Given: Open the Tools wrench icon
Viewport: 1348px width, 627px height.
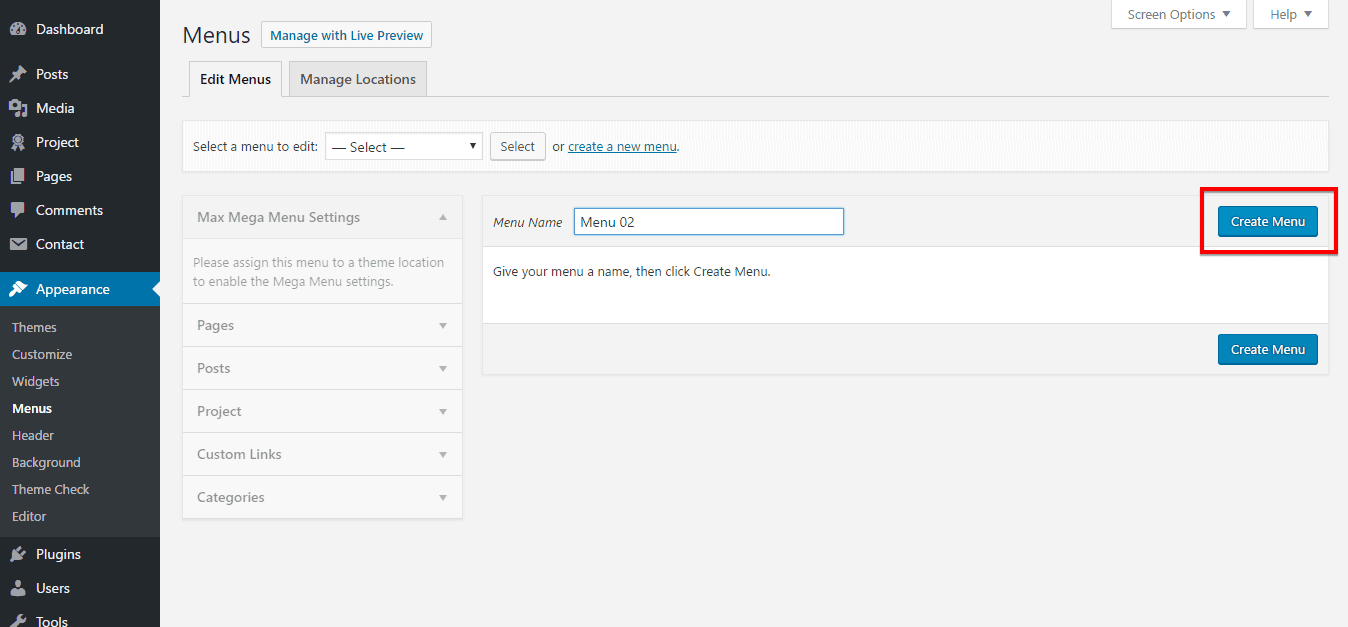Looking at the screenshot, I should point(20,620).
